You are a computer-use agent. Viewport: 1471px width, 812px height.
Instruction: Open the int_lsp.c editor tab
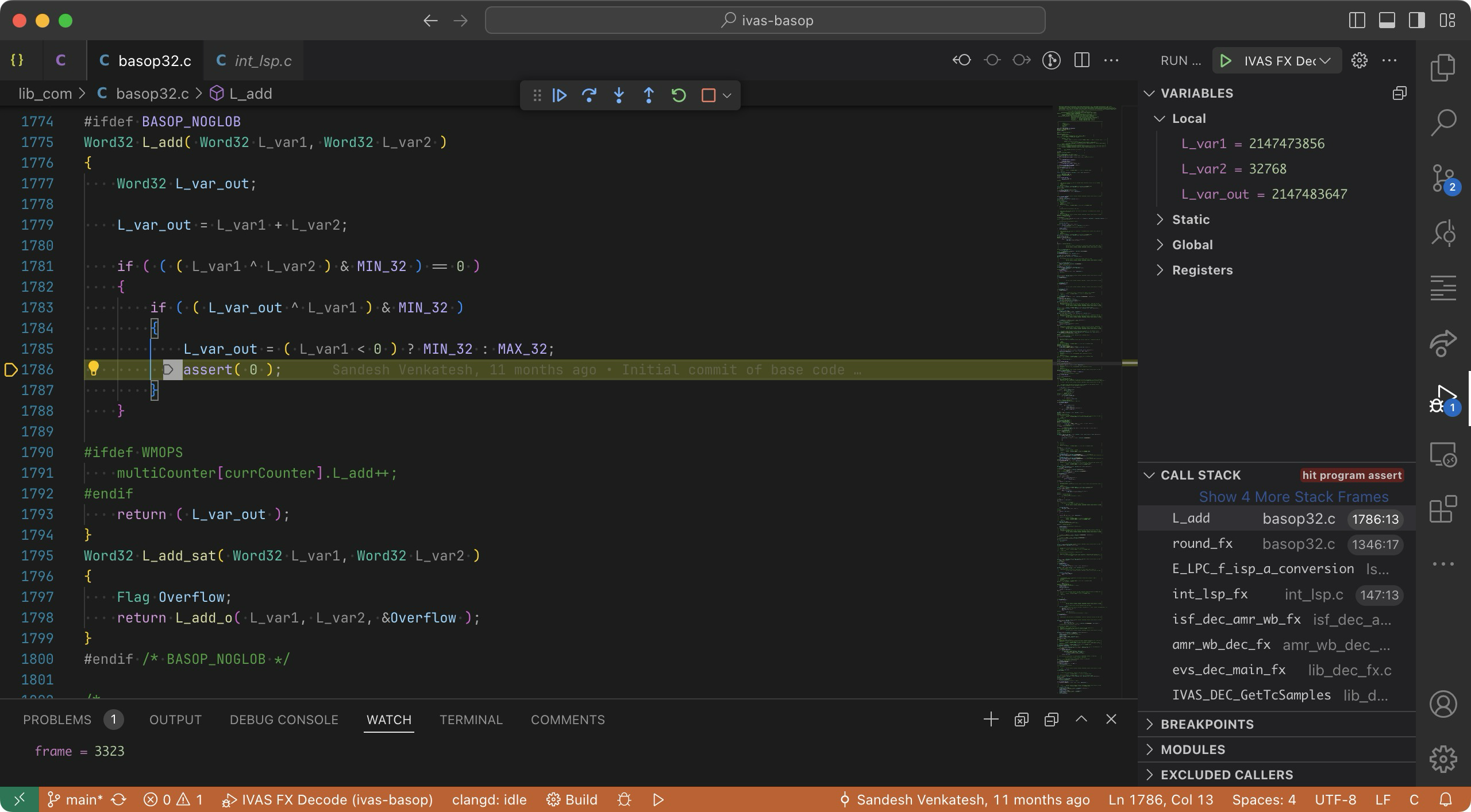(254, 61)
